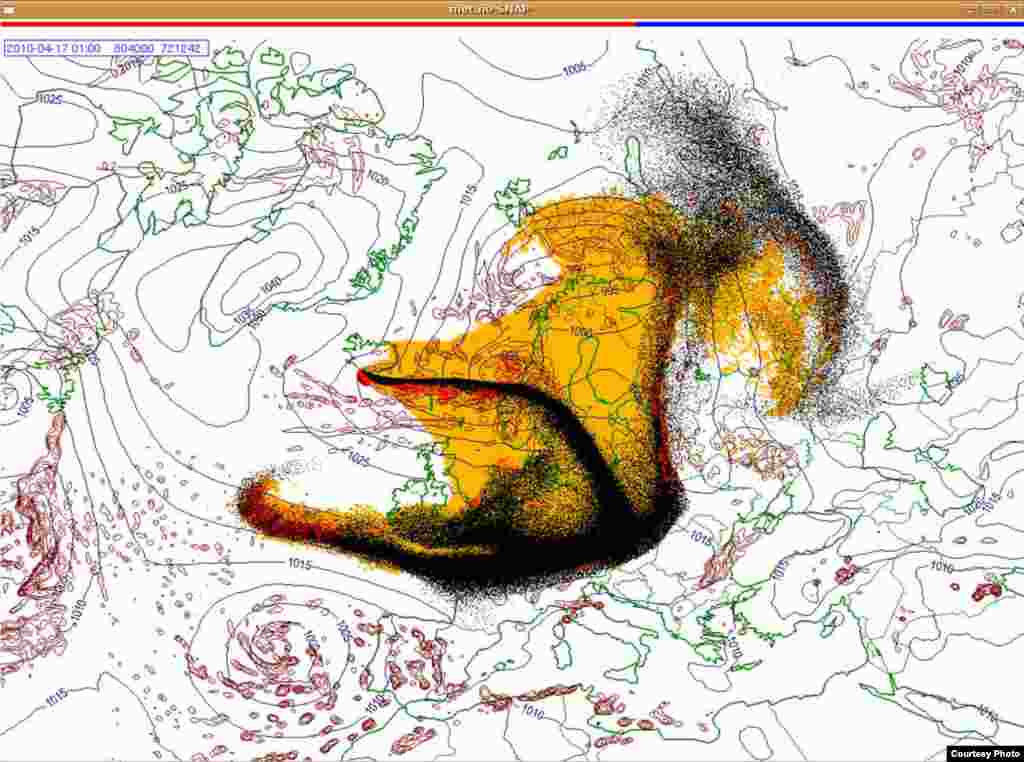
Task: Close the met.no SNAP window
Action: pyautogui.click(x=1013, y=7)
